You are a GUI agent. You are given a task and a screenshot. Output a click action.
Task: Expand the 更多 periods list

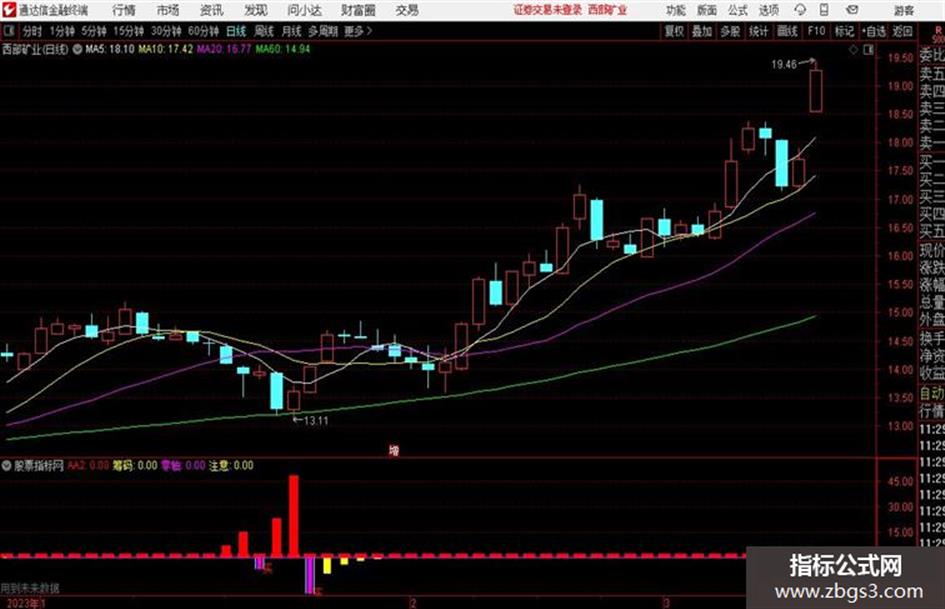pyautogui.click(x=358, y=31)
